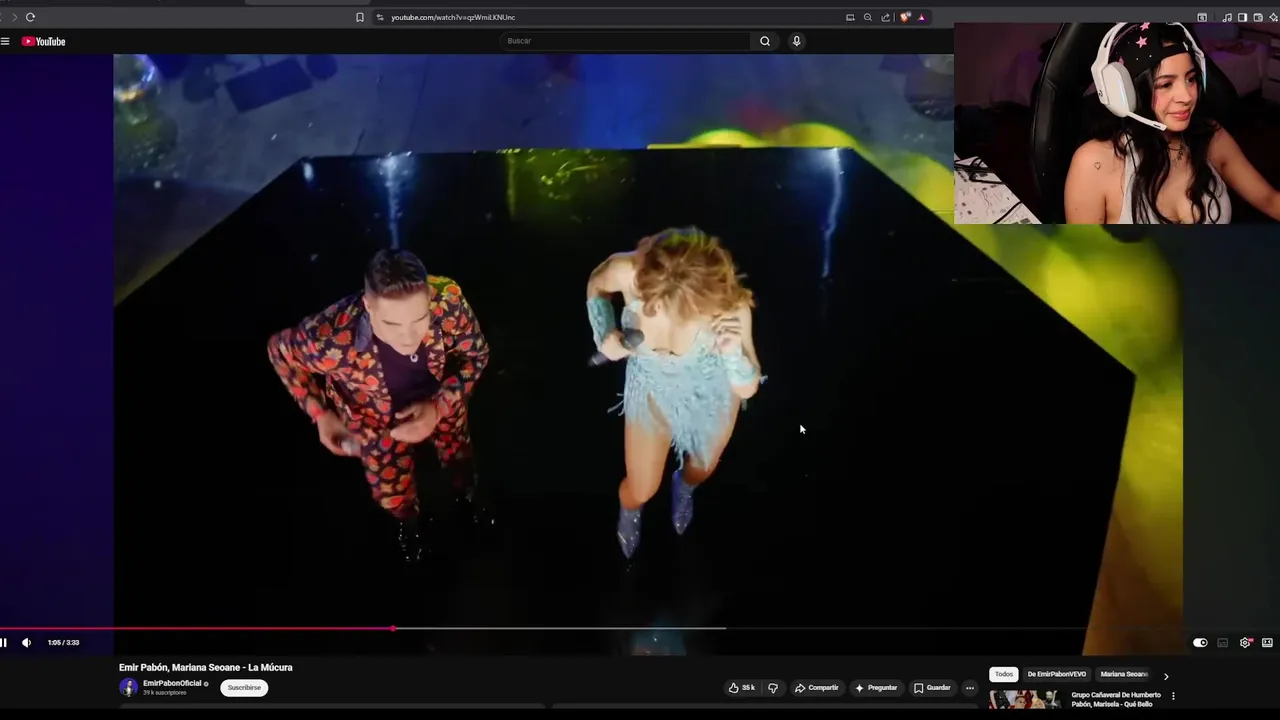This screenshot has height=720, width=1280.
Task: Open the EmirPabonOficial channel name link
Action: click(172, 684)
